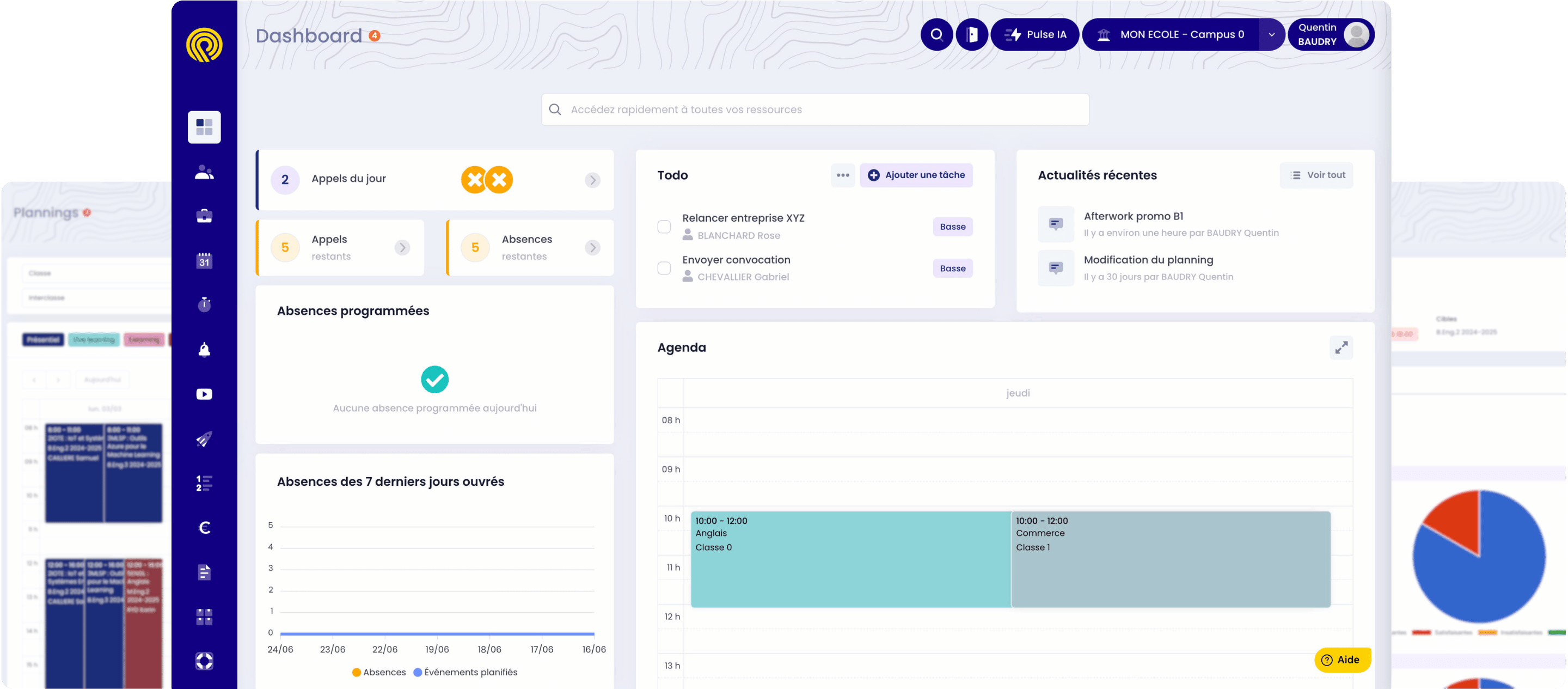
Task: Click Voir tout in Actualités récentes
Action: tap(1316, 175)
